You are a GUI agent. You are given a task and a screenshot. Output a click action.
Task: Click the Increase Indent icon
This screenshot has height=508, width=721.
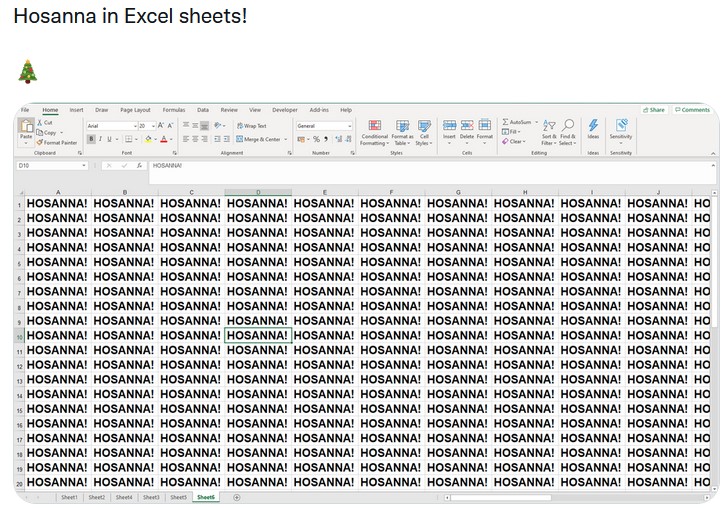(227, 139)
